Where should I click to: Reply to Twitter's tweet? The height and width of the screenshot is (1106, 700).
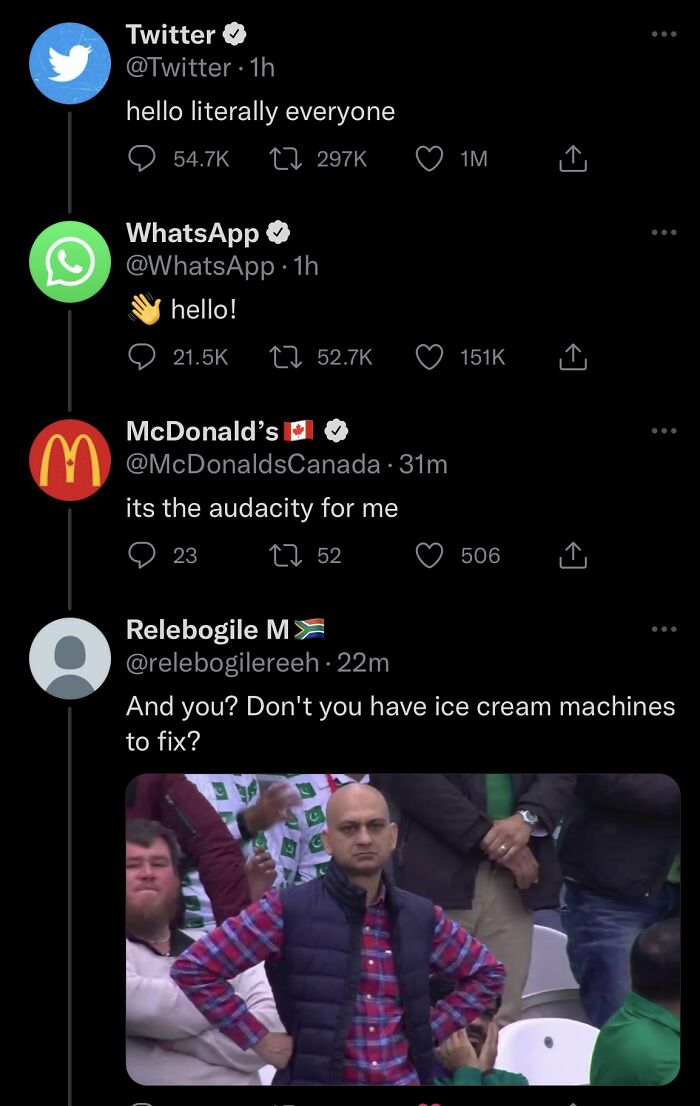point(142,157)
